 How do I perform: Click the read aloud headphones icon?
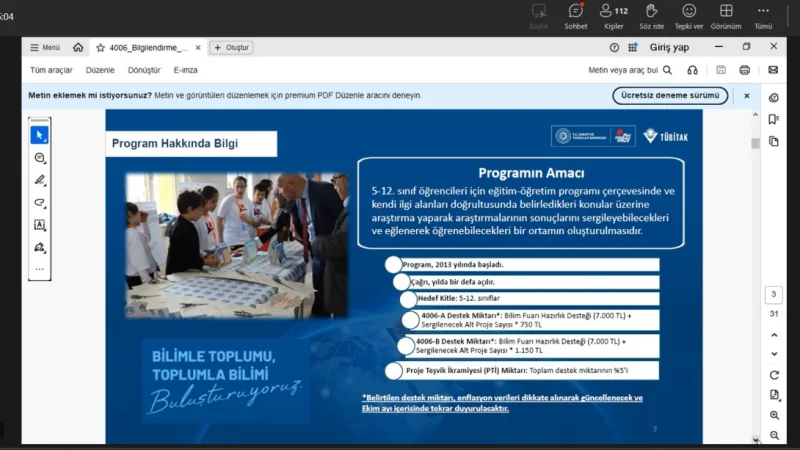coord(692,70)
